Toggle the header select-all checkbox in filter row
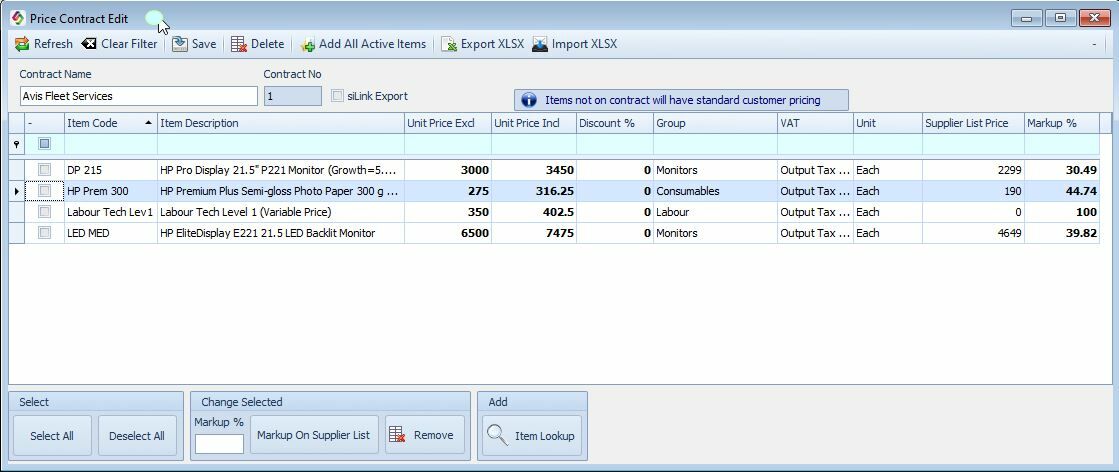Screen dimensions: 1119x472 coord(44,144)
